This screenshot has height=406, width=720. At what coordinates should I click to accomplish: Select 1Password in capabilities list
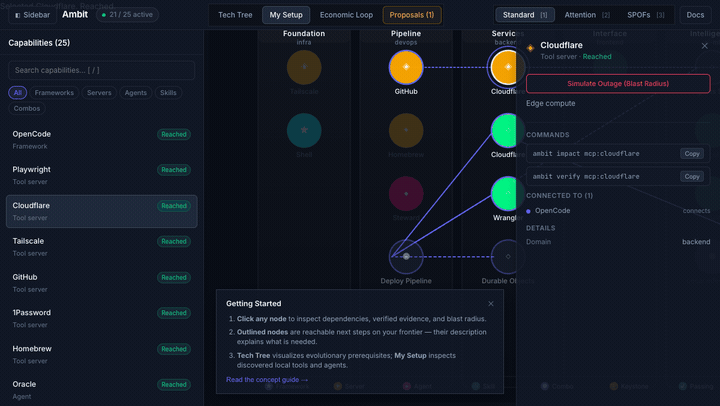101,318
